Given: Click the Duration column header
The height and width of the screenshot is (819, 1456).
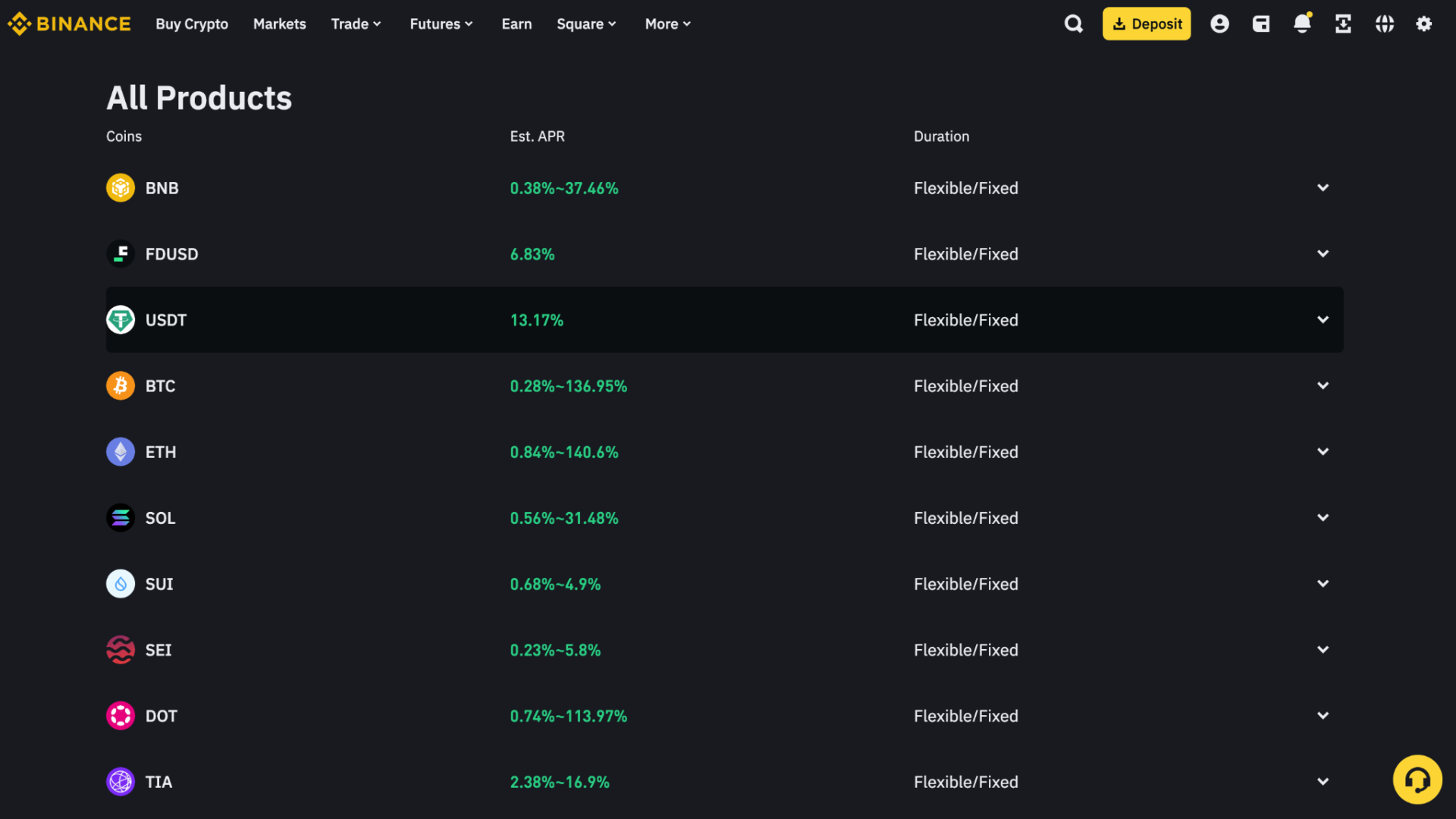Looking at the screenshot, I should (941, 136).
